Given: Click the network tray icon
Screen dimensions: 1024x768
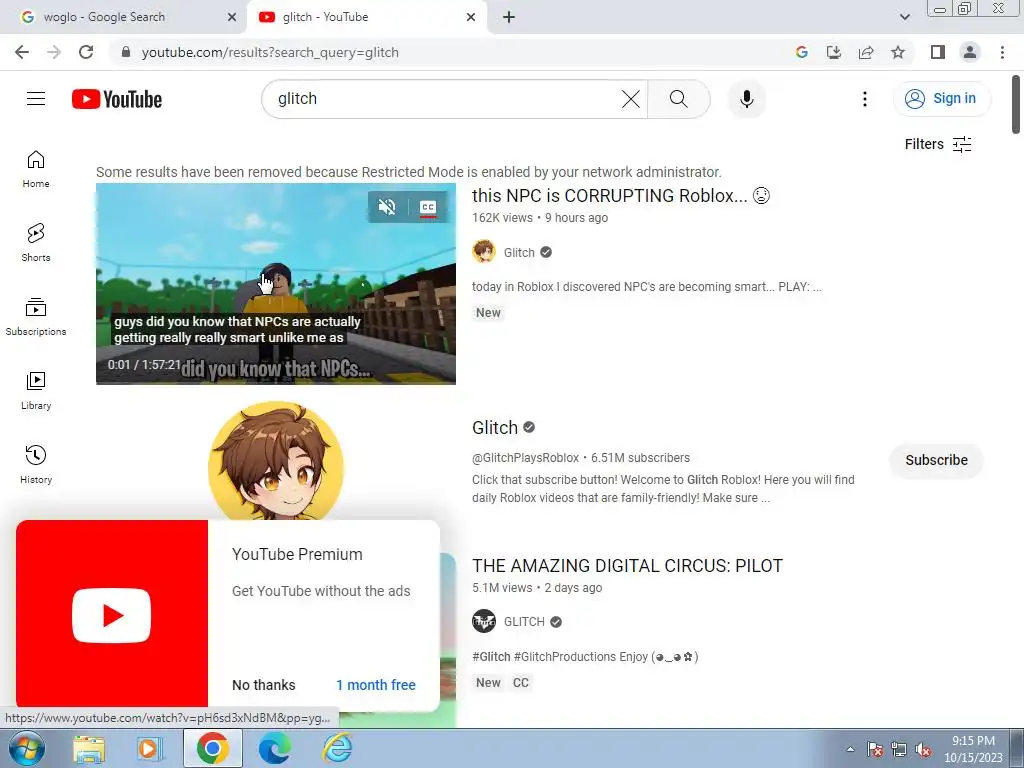Looking at the screenshot, I should (x=899, y=750).
